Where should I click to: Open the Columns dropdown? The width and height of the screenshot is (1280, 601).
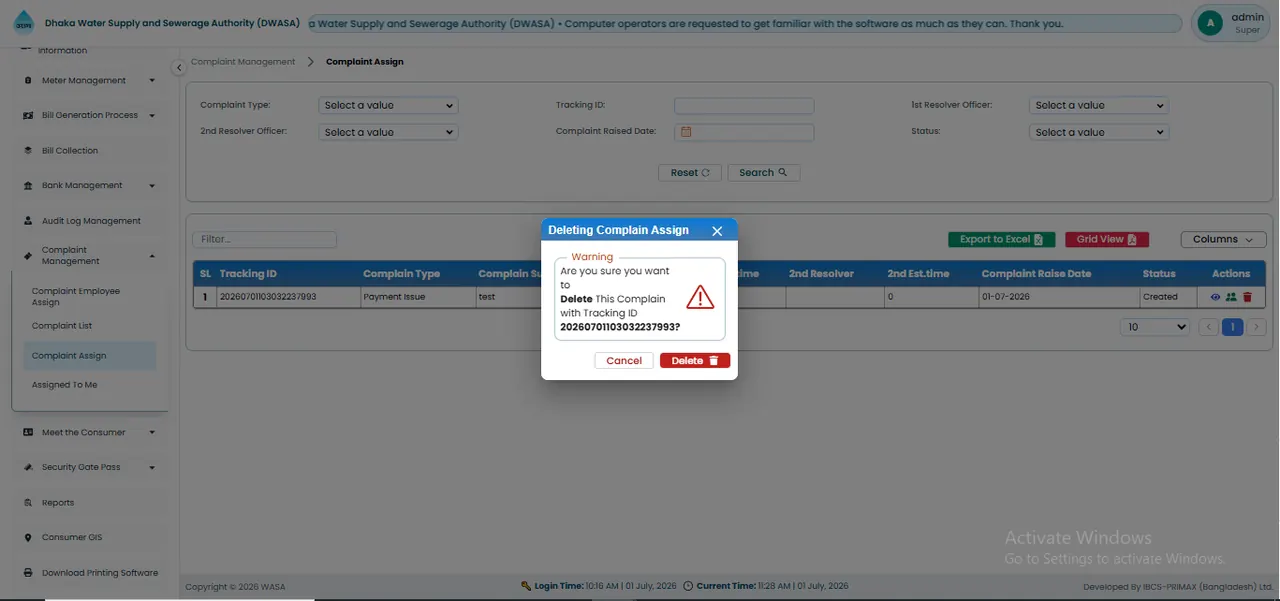point(1223,240)
